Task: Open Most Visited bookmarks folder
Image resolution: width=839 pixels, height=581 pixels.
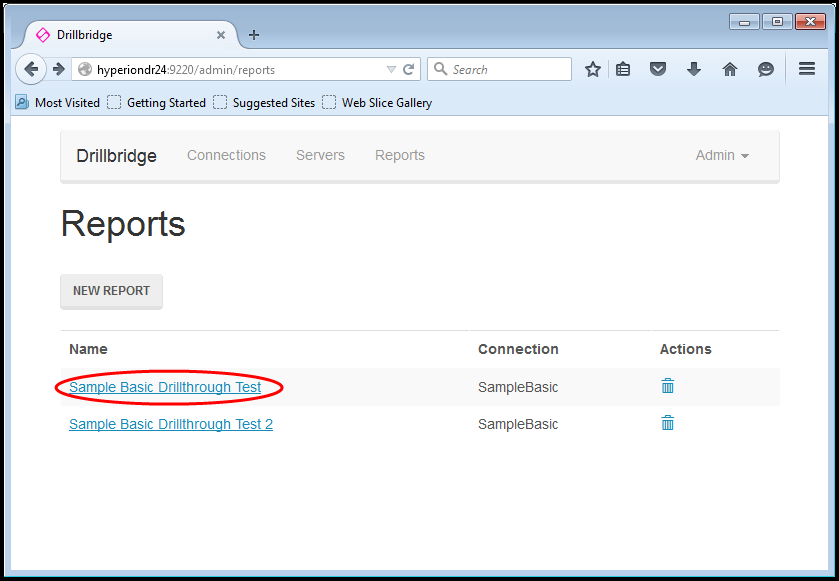Action: 58,102
